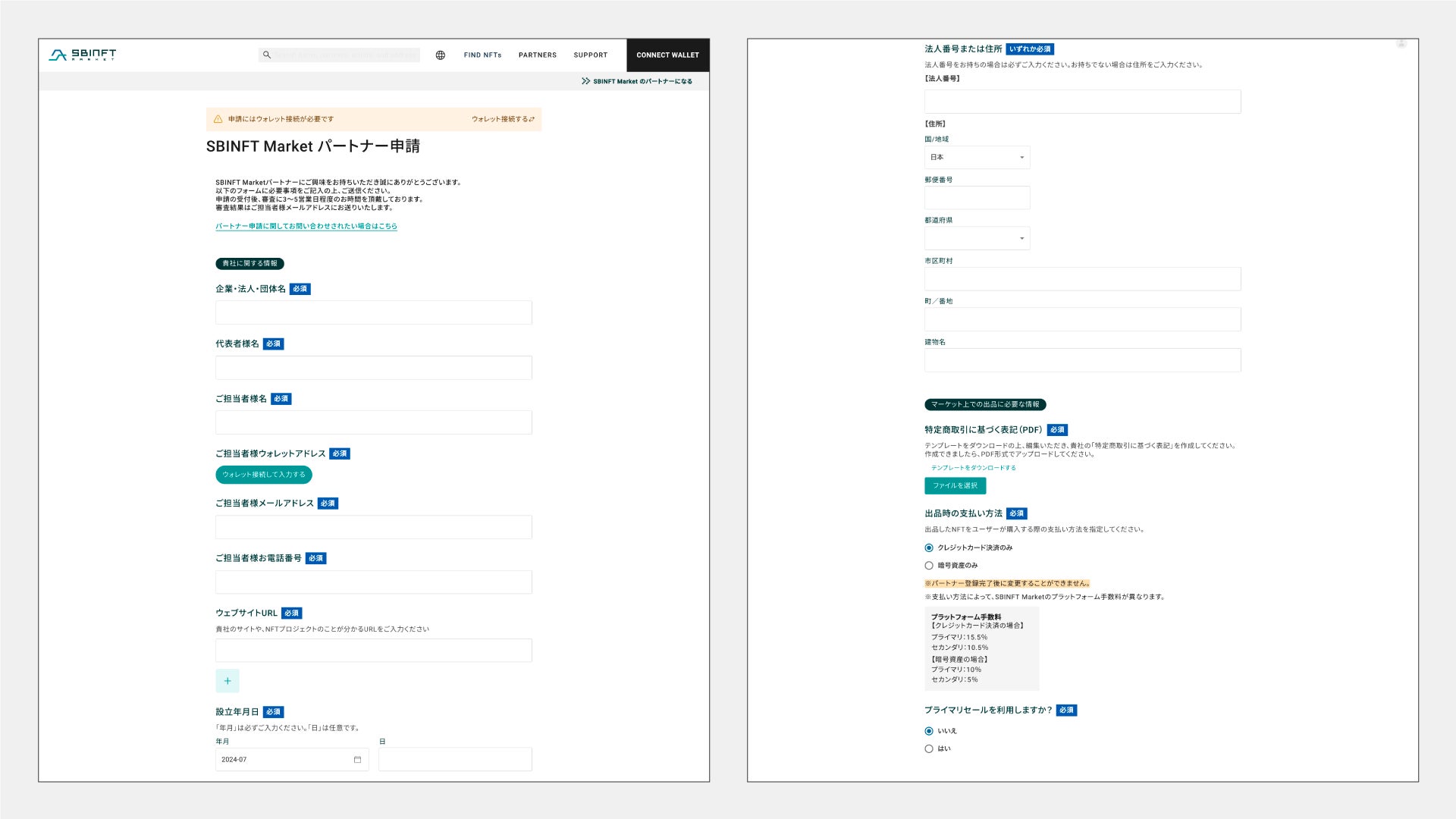
Task: Select credit card only payment option
Action: (x=929, y=548)
